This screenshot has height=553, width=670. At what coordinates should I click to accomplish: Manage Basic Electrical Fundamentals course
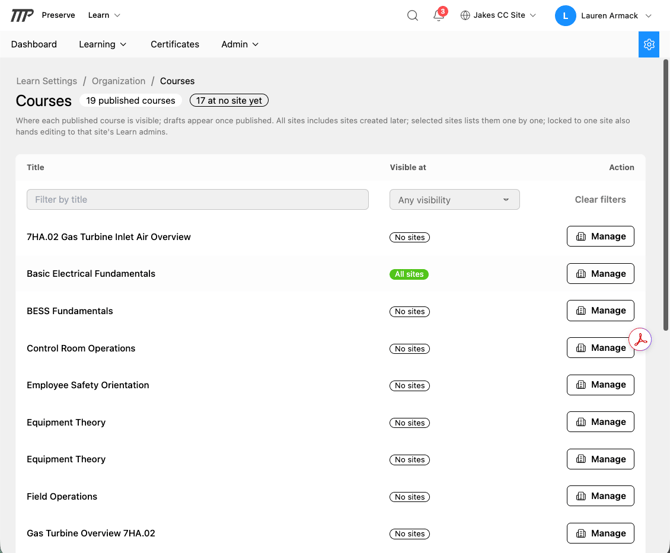click(x=600, y=274)
